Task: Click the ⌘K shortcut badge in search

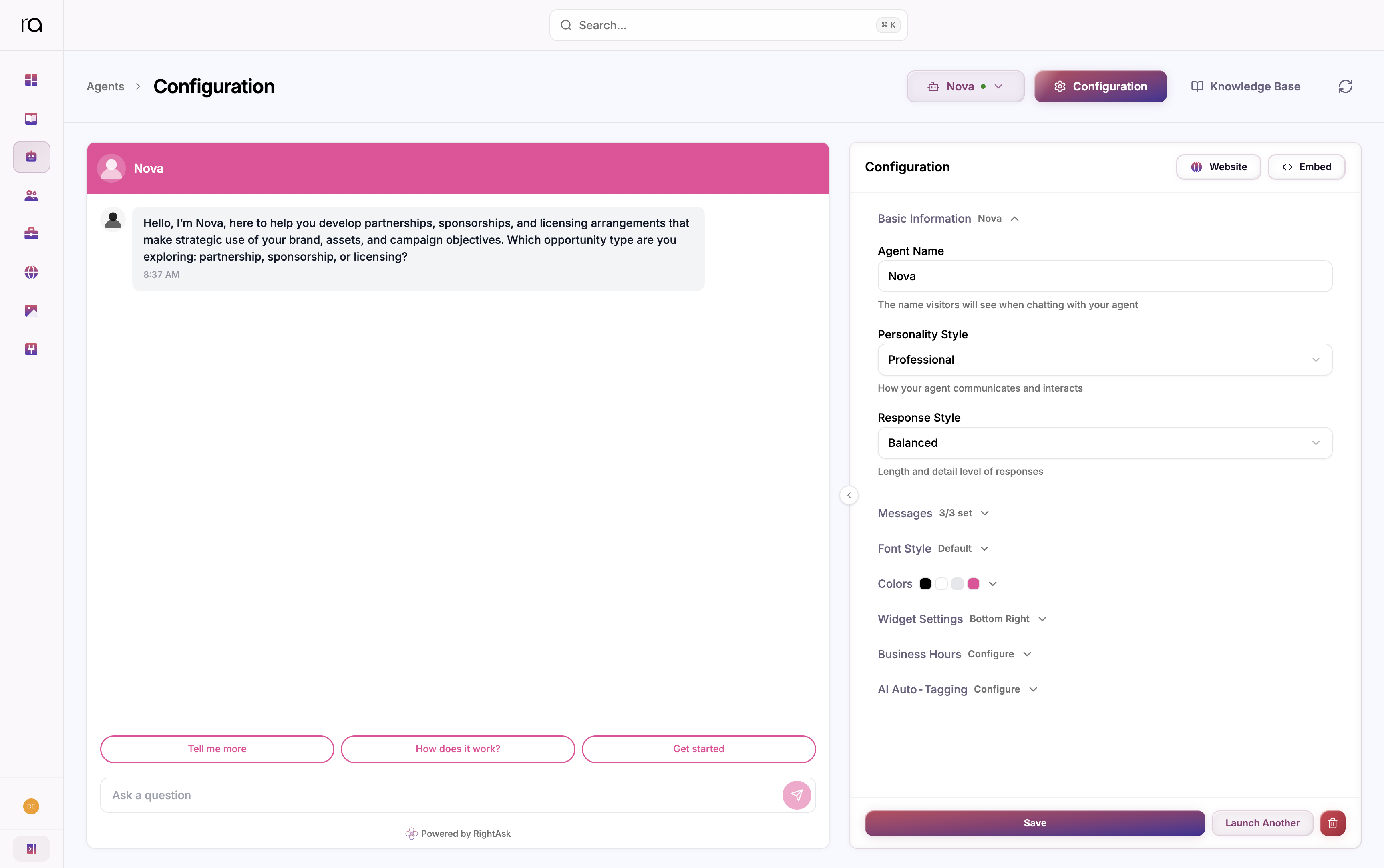Action: (888, 25)
